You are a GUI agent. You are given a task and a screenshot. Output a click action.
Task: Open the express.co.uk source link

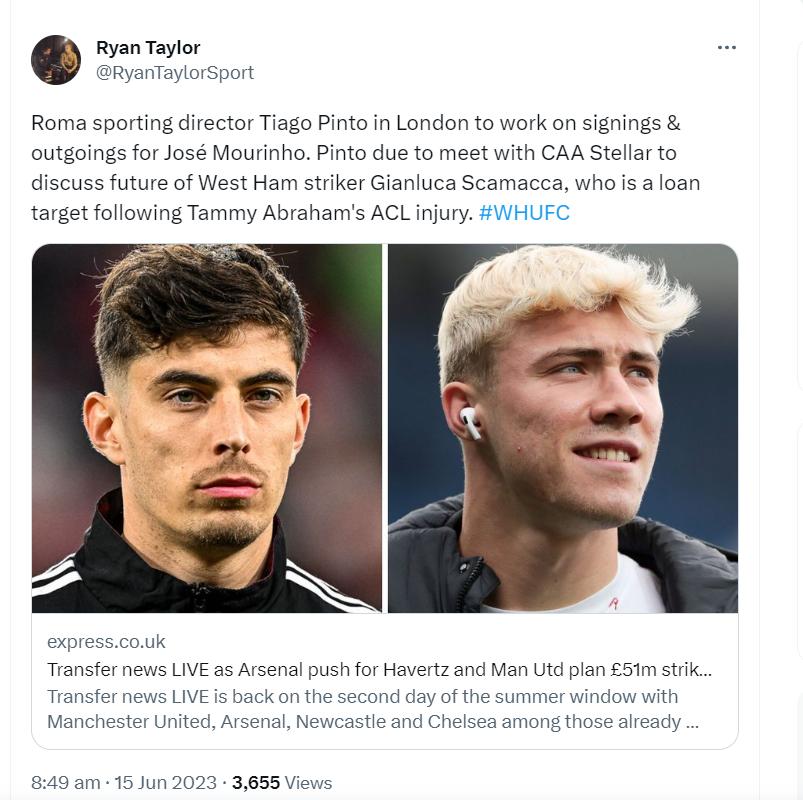click(x=106, y=642)
